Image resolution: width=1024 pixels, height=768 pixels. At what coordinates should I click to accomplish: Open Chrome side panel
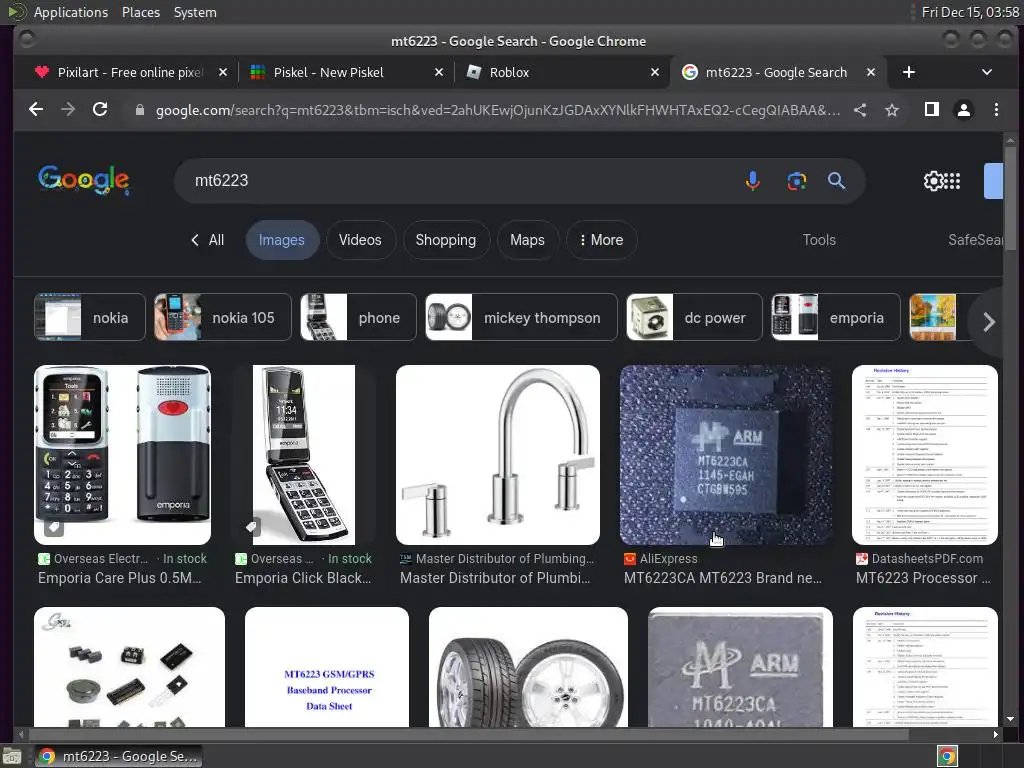932,110
